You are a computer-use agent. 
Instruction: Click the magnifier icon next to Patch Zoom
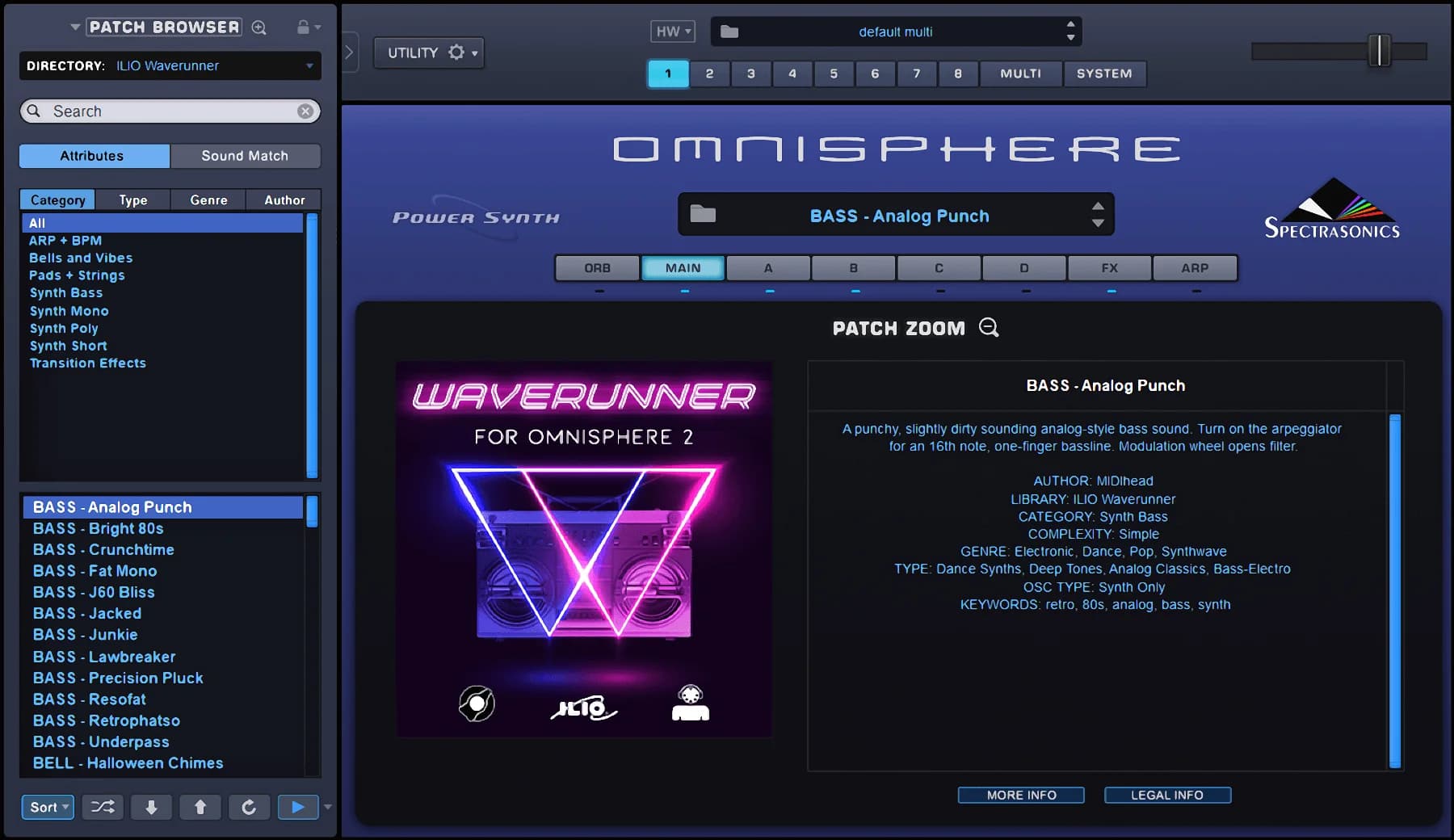coord(989,328)
